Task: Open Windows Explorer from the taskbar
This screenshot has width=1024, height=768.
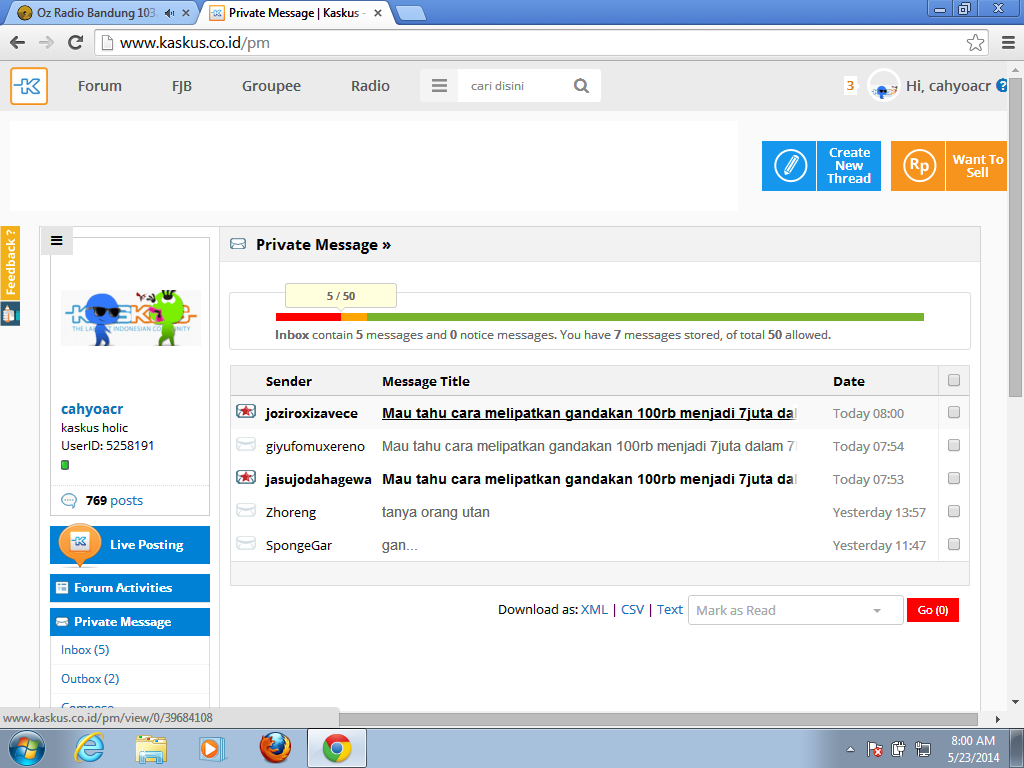Action: click(151, 748)
